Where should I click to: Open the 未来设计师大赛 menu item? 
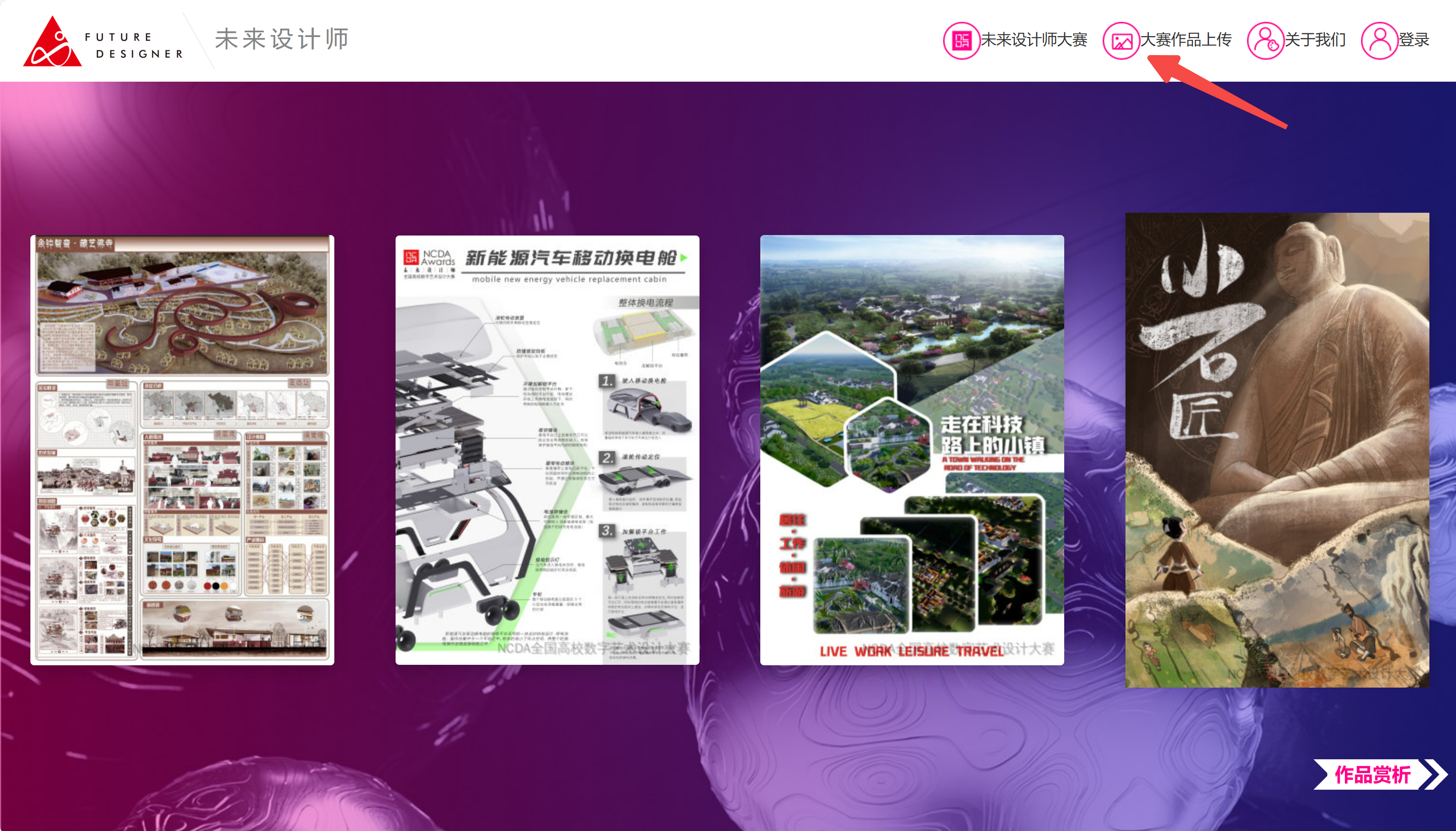[x=1034, y=40]
